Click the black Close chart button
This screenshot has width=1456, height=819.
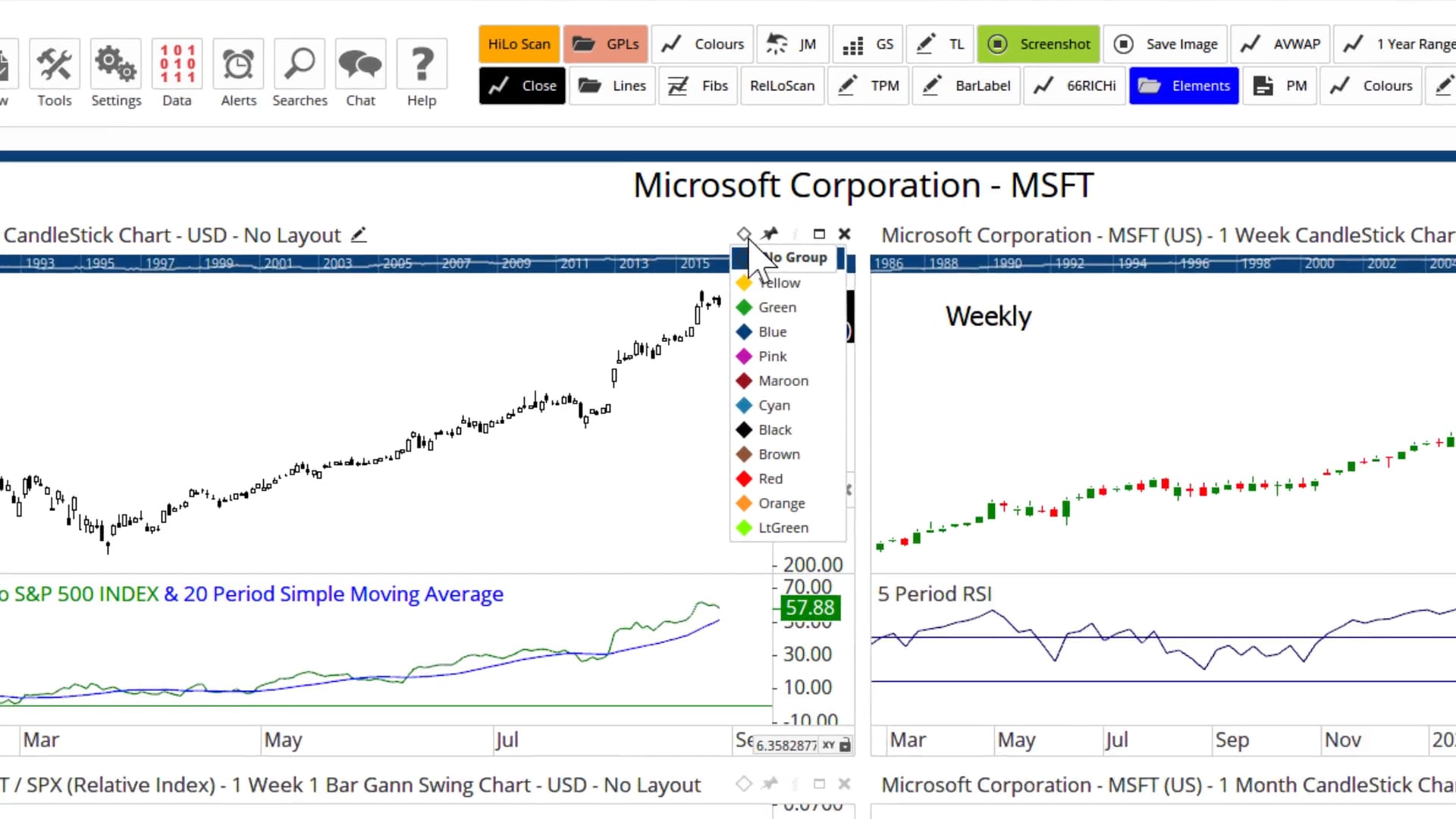coord(522,86)
